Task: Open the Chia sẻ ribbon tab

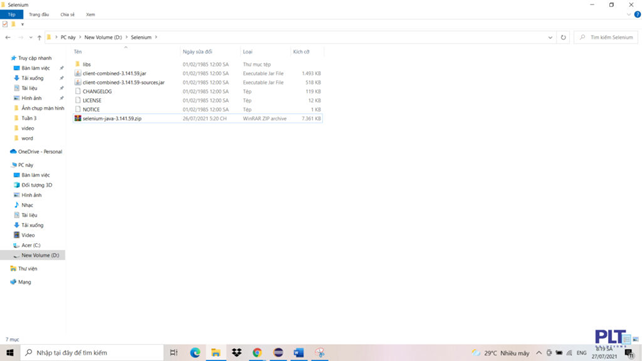Action: click(68, 14)
